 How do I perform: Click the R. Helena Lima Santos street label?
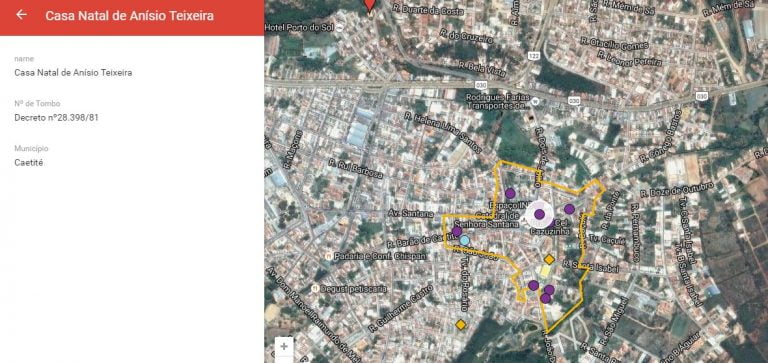[443, 133]
